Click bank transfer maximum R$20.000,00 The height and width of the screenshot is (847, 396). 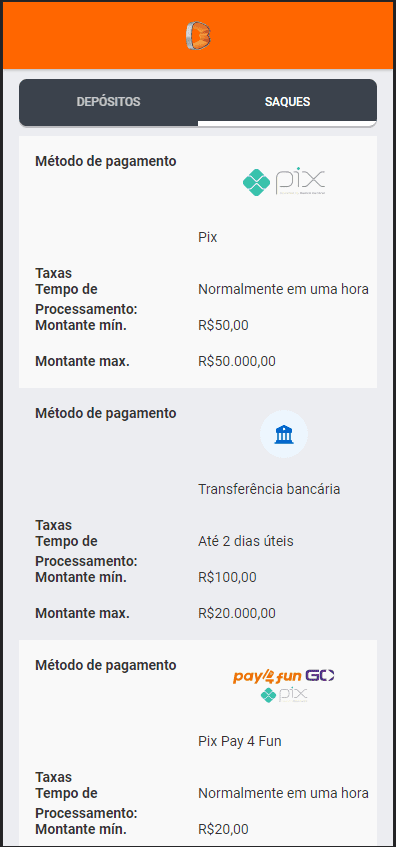(x=237, y=614)
